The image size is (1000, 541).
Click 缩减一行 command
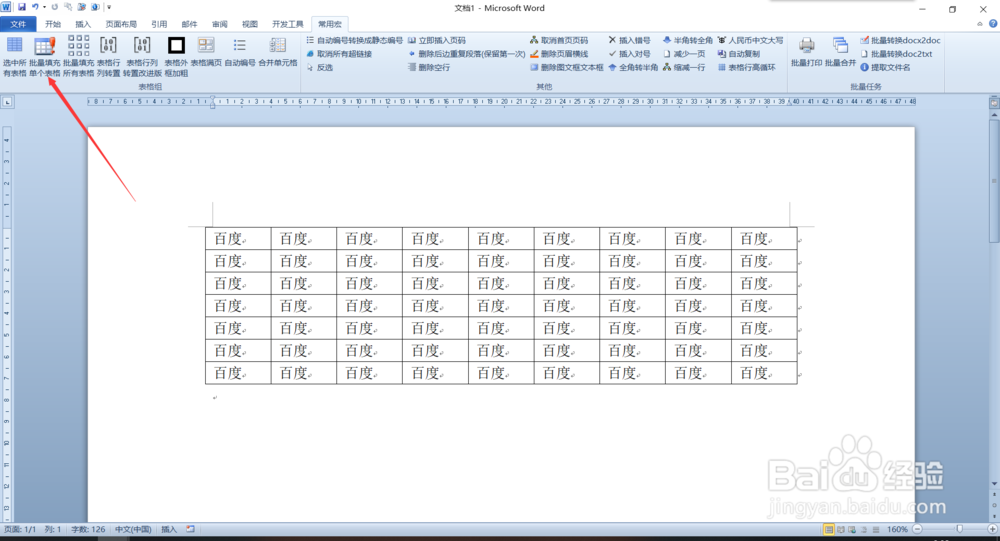(x=684, y=67)
